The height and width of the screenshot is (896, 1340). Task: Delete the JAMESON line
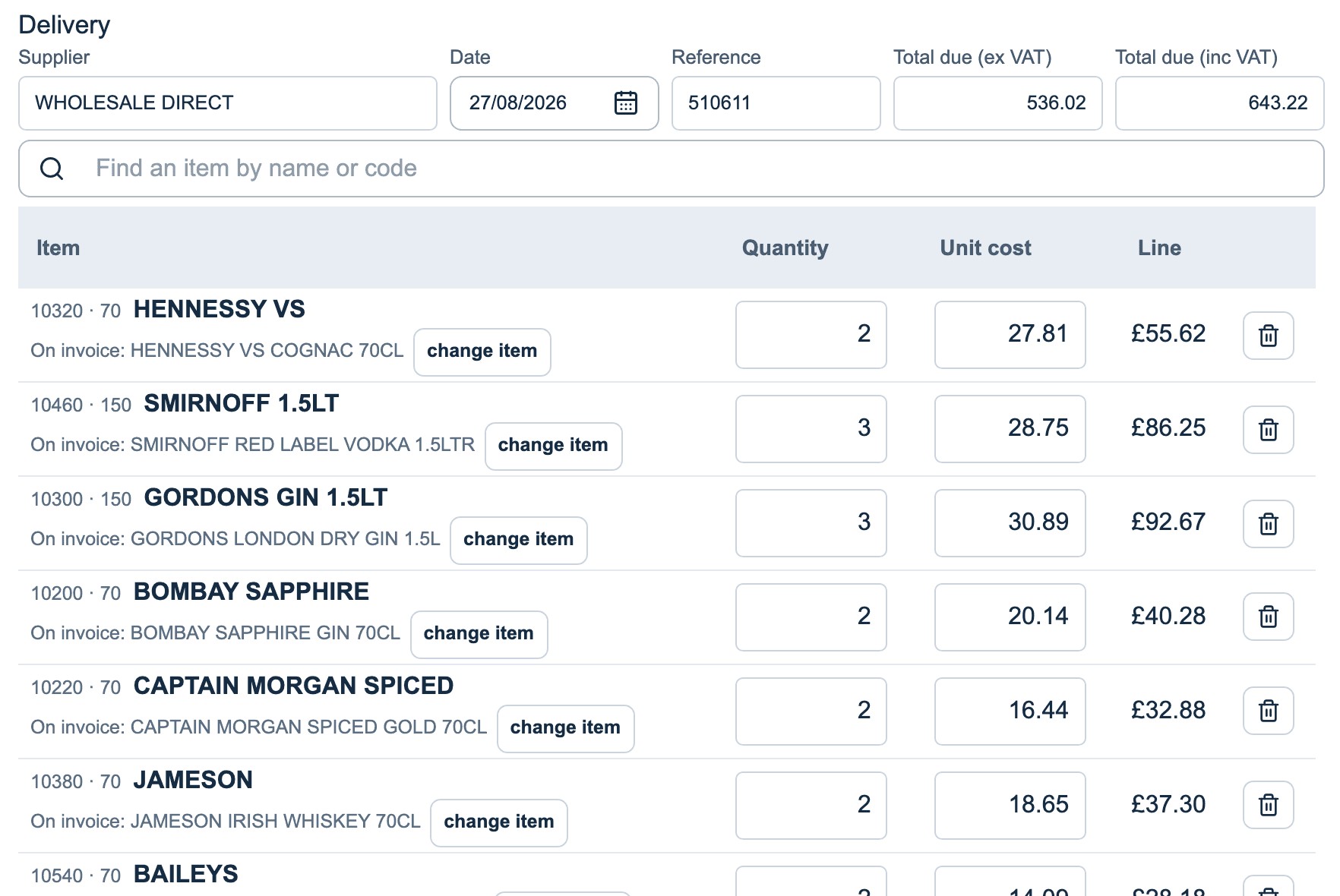tap(1268, 804)
